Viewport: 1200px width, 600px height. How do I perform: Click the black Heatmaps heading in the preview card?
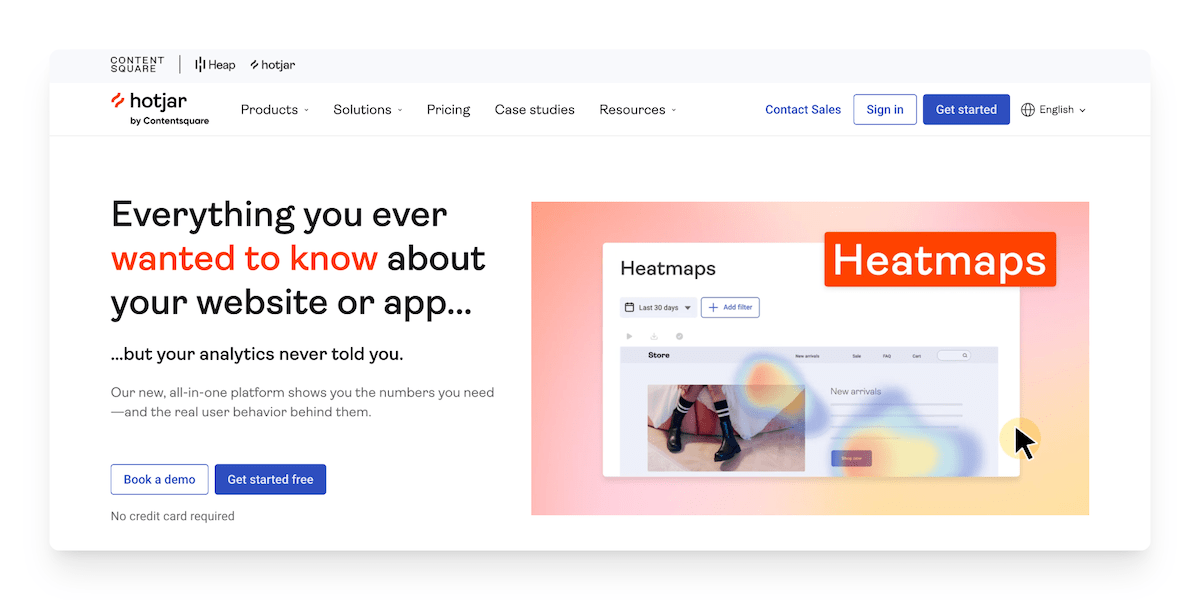tap(668, 268)
